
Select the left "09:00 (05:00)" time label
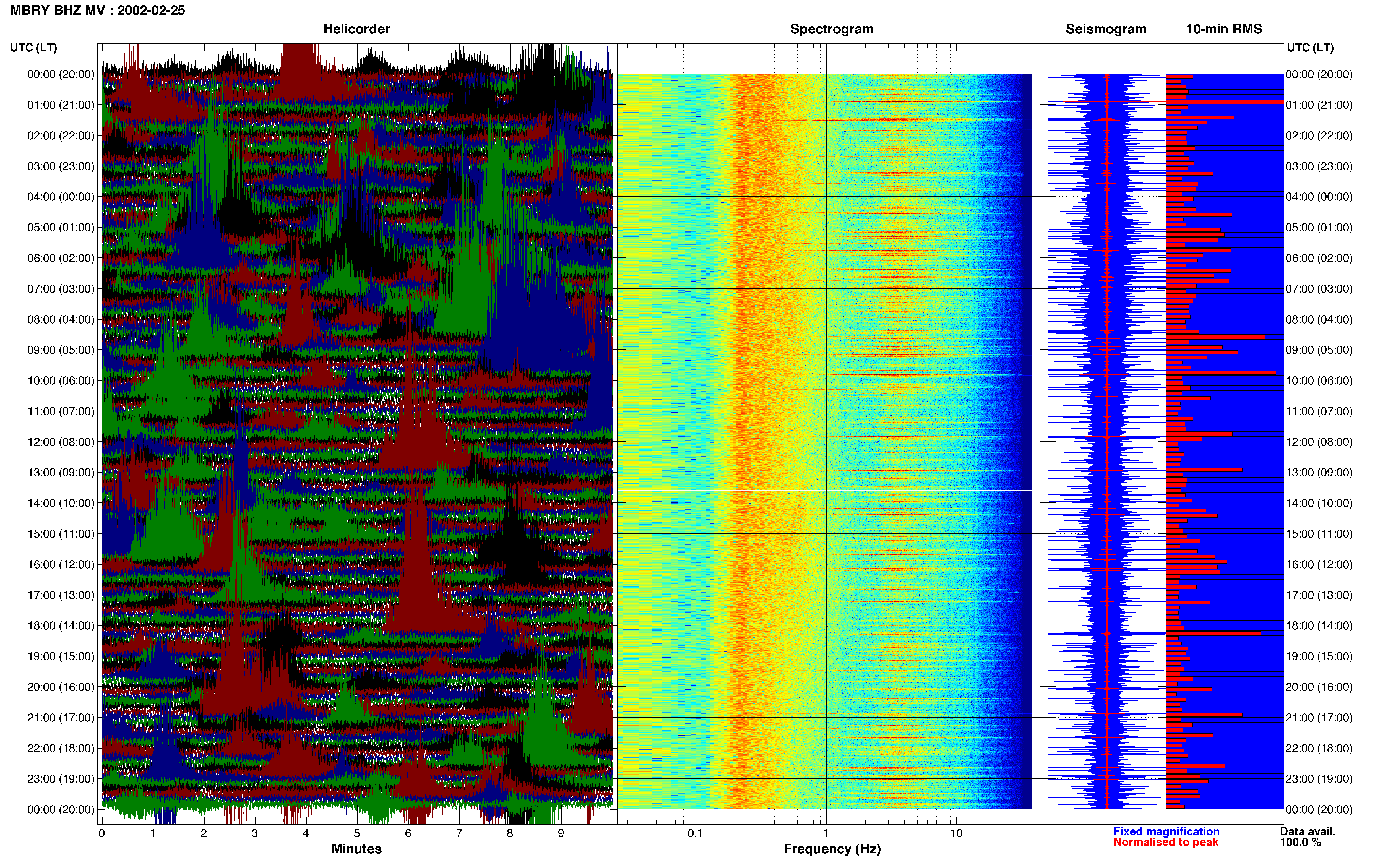coord(61,350)
